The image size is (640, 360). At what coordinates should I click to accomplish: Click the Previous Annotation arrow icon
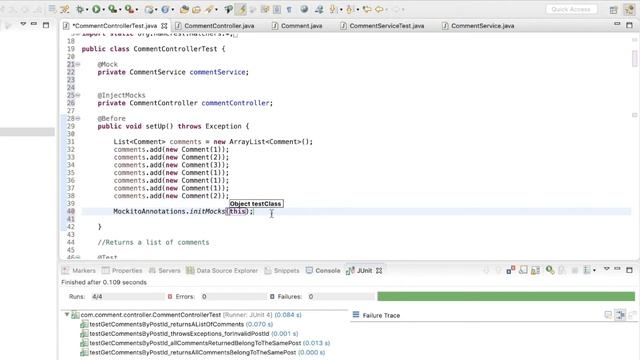[349, 9]
